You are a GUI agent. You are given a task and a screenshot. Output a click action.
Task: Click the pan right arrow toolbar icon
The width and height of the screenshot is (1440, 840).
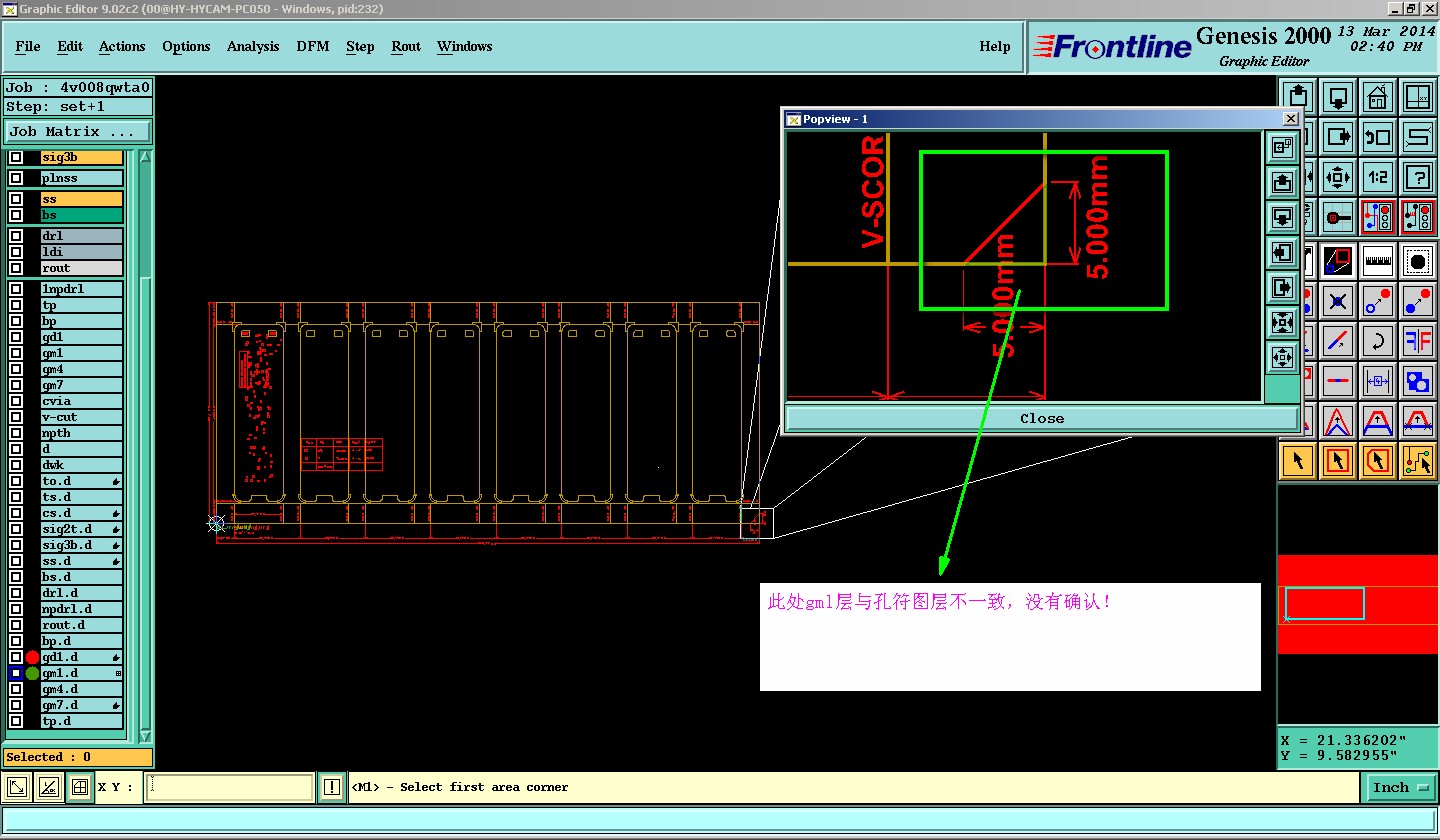point(1338,135)
